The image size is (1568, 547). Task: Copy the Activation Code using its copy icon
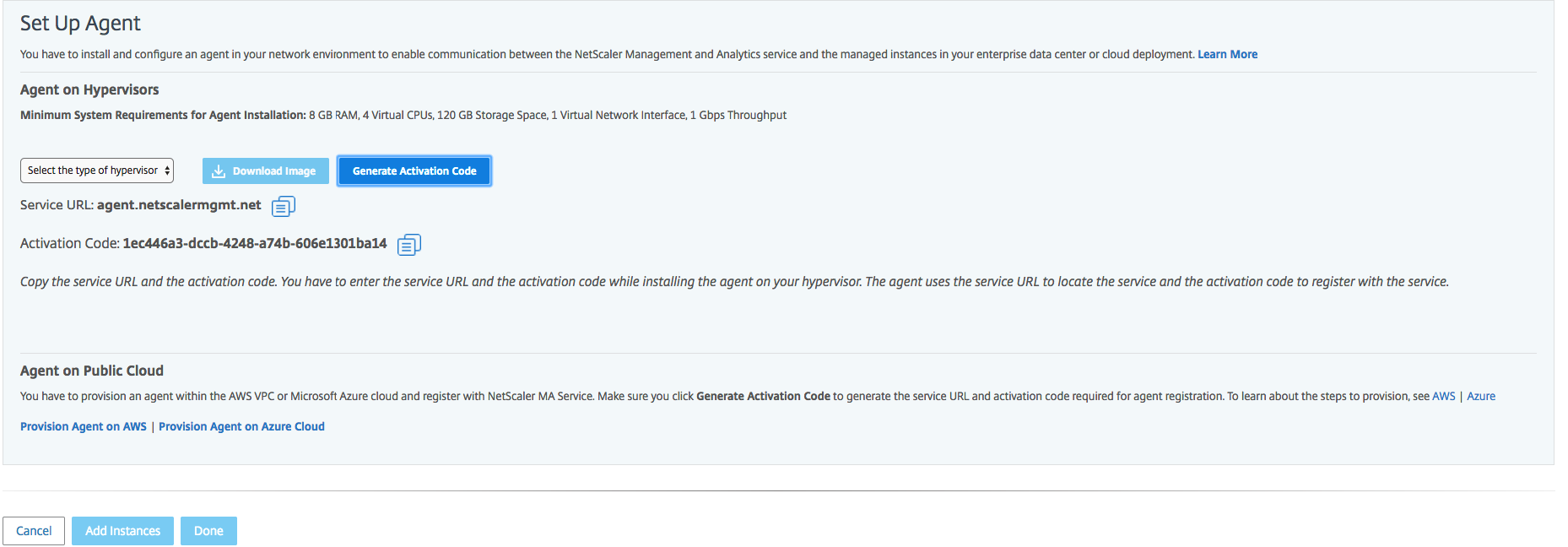point(409,245)
